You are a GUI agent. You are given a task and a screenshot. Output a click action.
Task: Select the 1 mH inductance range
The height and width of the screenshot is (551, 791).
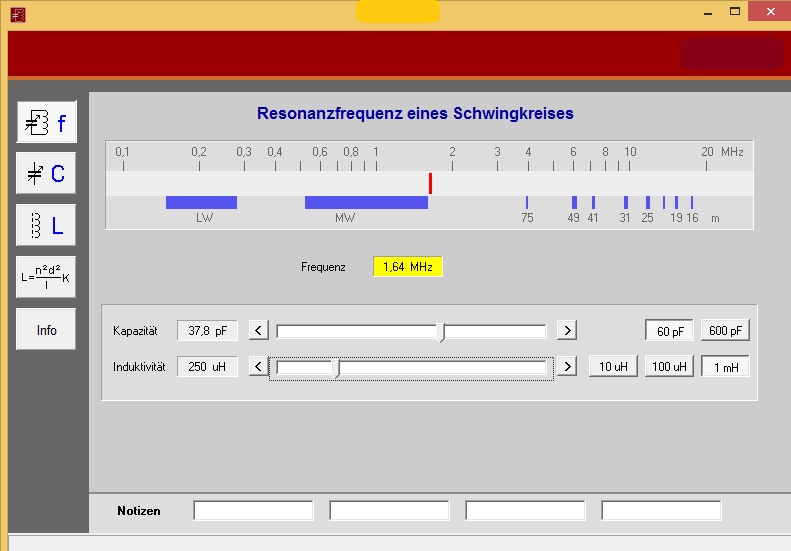725,367
